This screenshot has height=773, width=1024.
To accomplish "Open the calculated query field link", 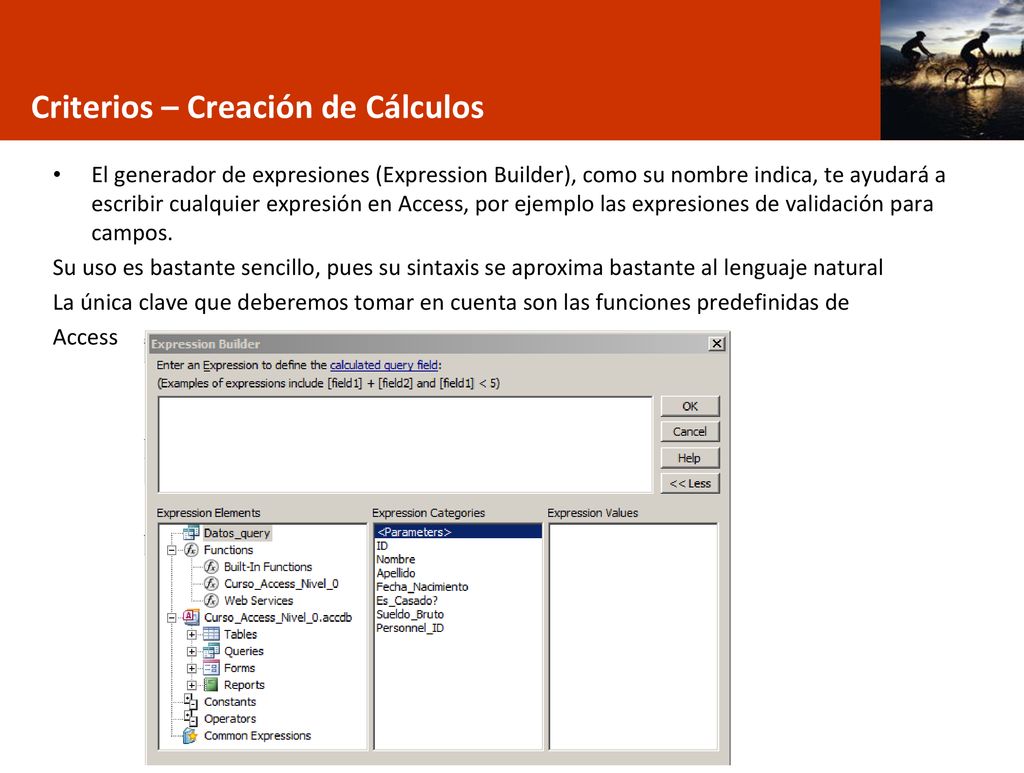I will pyautogui.click(x=383, y=365).
